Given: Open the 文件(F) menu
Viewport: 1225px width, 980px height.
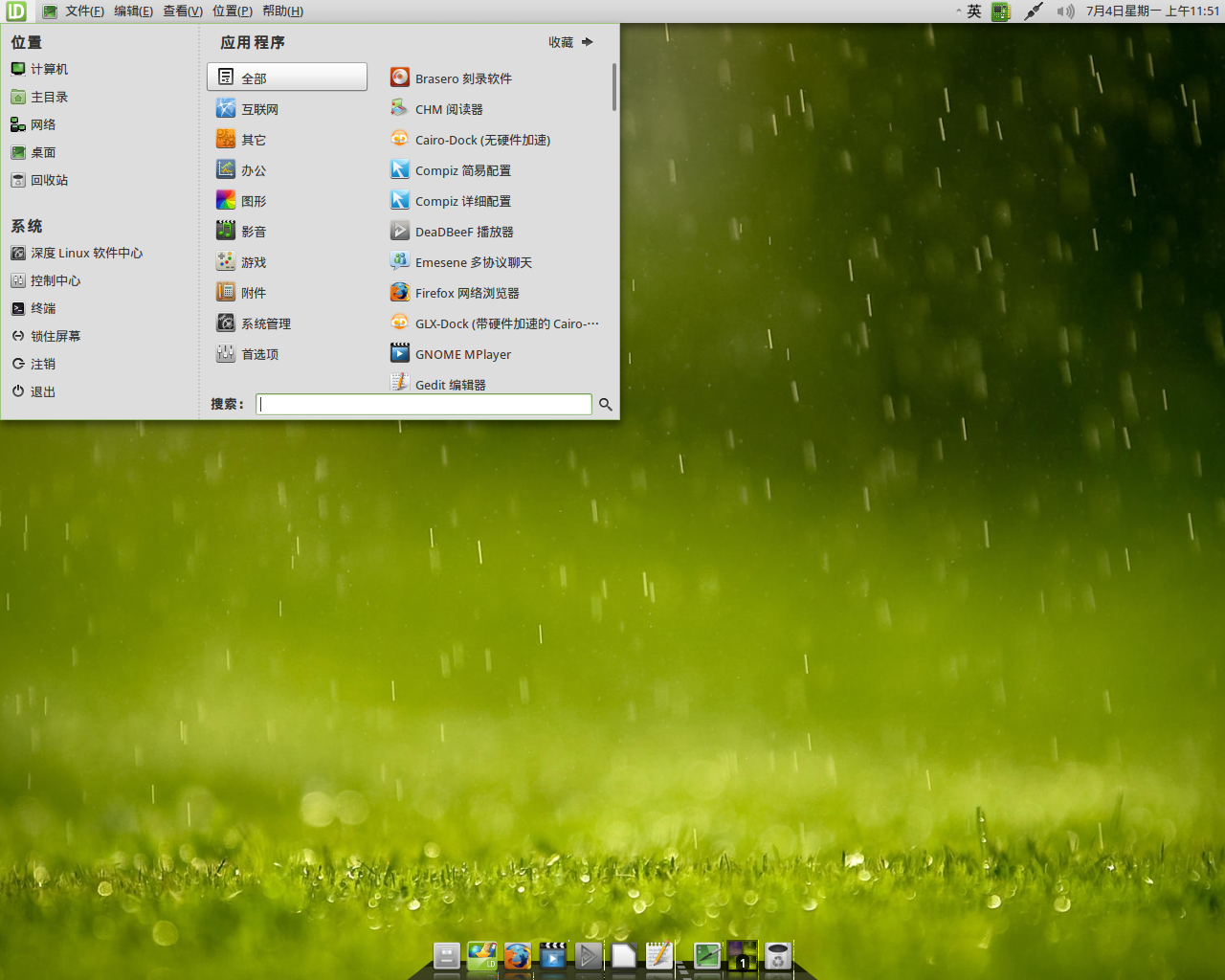Looking at the screenshot, I should pyautogui.click(x=84, y=11).
